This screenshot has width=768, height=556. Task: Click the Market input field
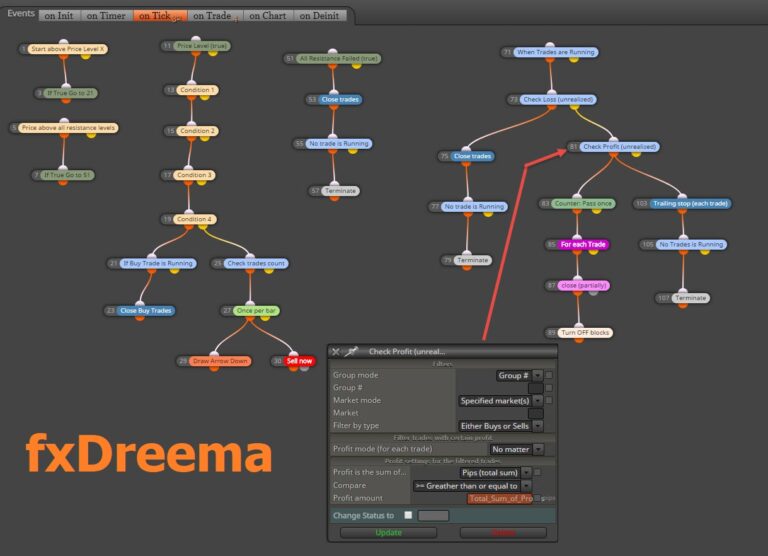pos(535,413)
